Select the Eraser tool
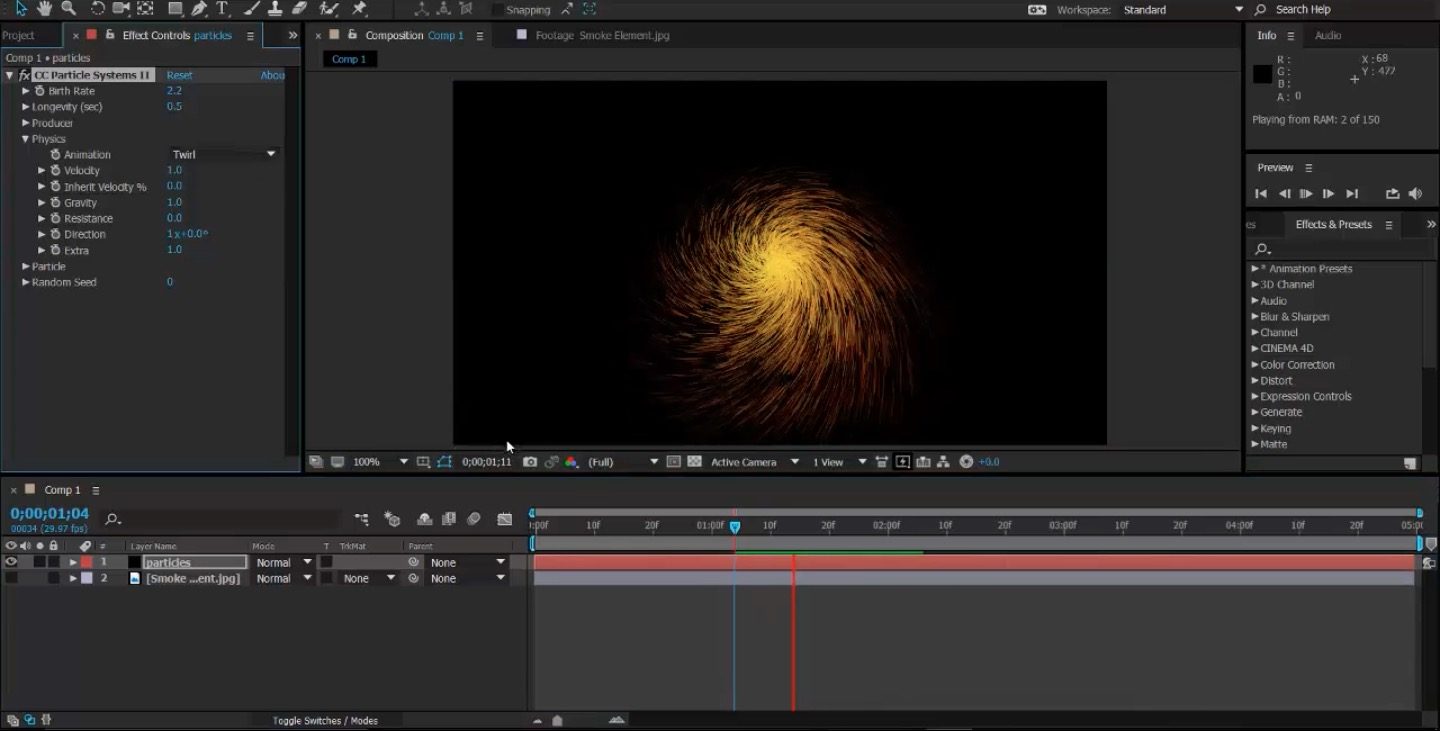This screenshot has width=1440, height=731. [299, 9]
